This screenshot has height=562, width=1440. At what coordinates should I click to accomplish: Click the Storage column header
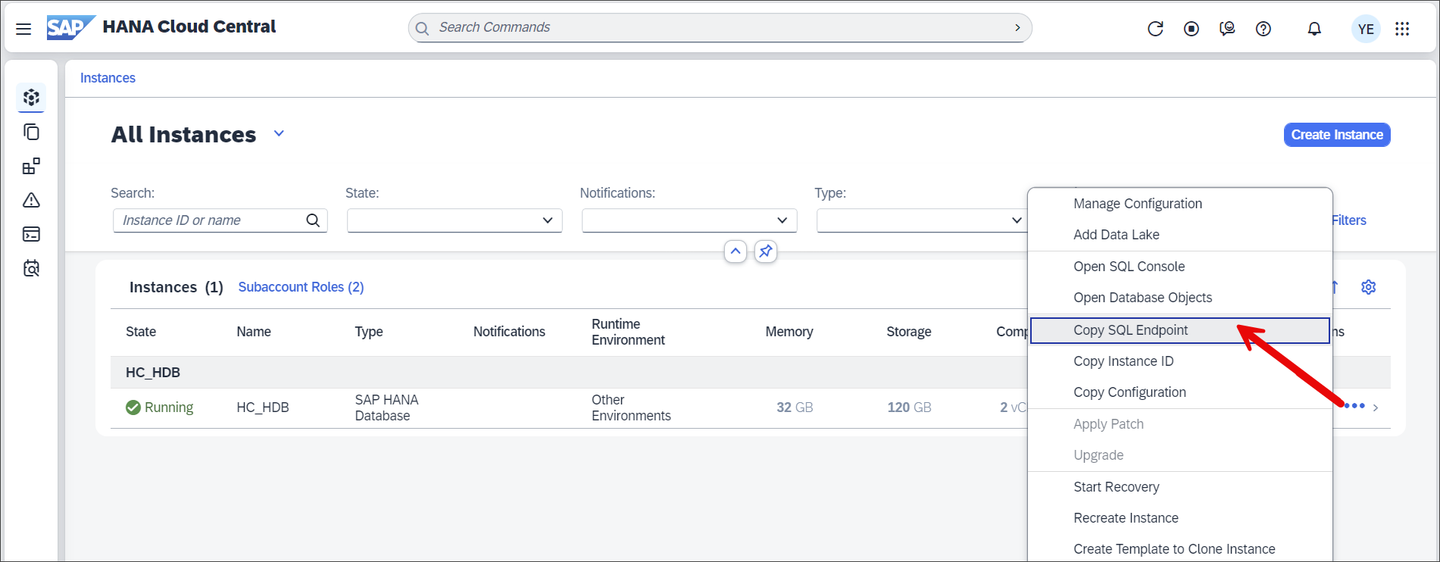[x=908, y=331]
